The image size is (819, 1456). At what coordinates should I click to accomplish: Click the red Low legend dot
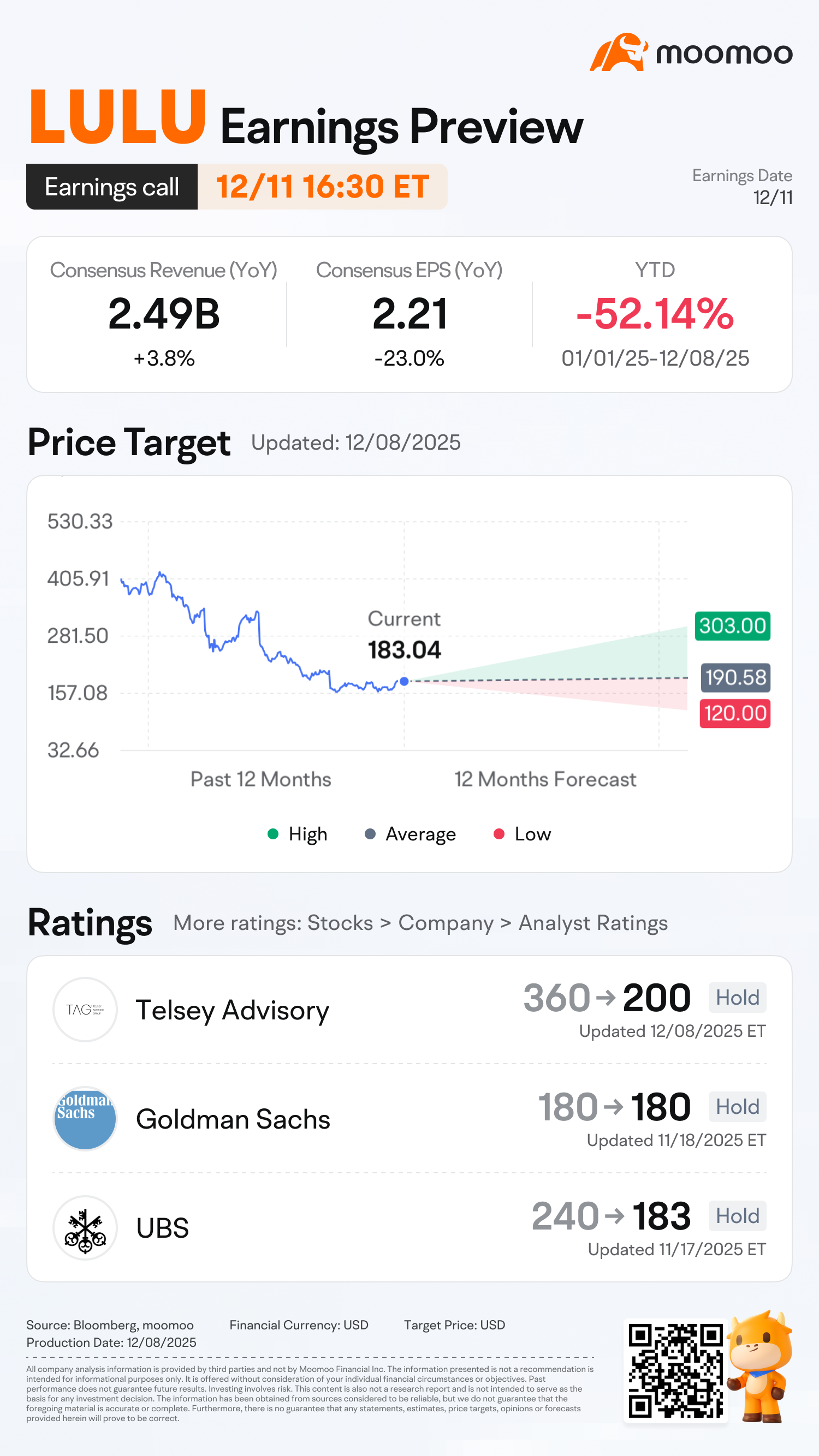point(499,834)
